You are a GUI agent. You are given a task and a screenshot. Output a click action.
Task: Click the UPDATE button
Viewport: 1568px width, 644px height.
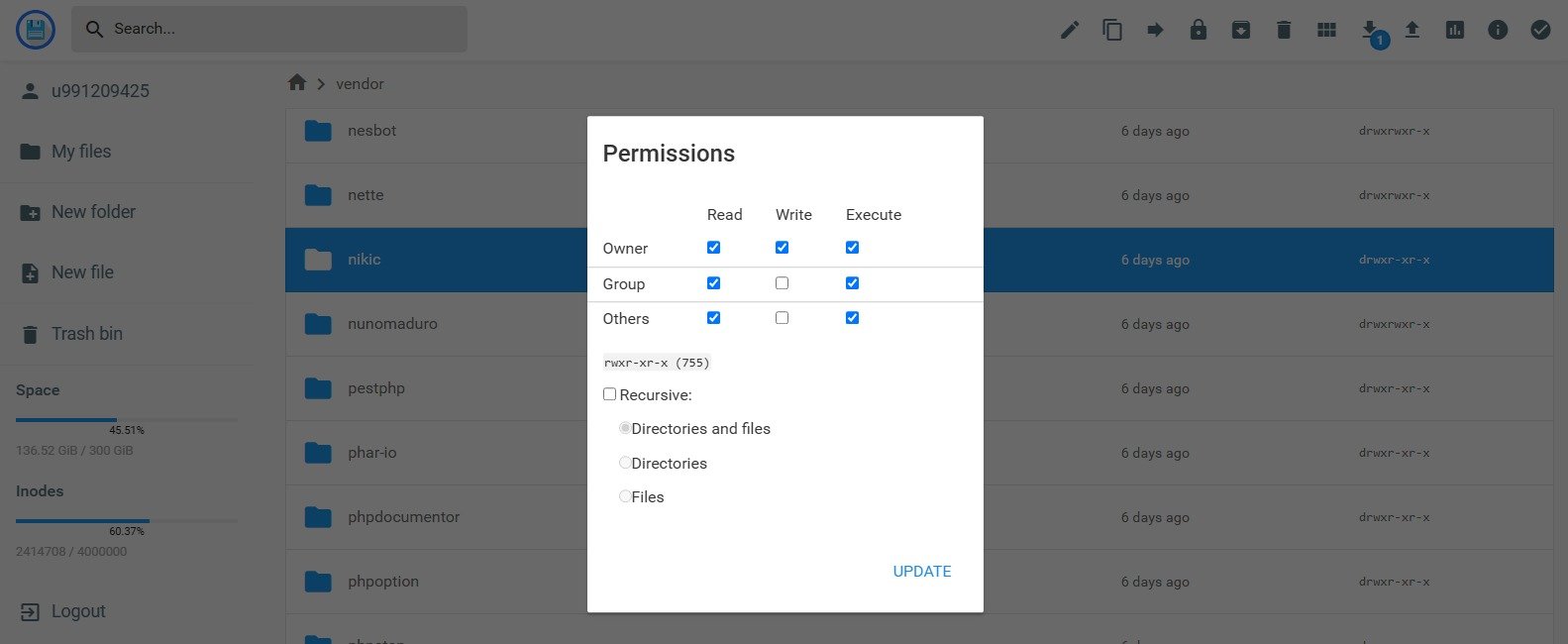pyautogui.click(x=922, y=572)
